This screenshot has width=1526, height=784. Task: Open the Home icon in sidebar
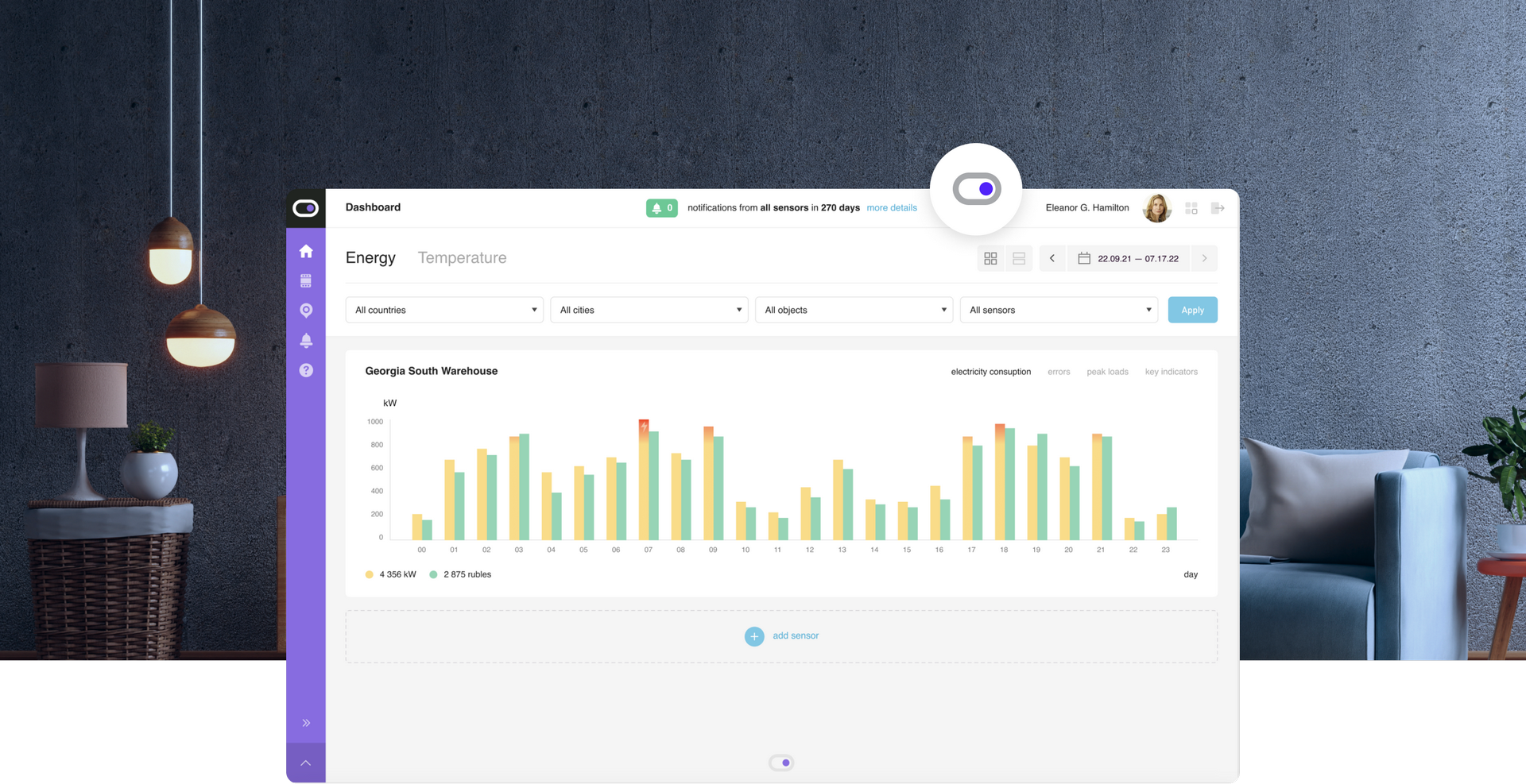pyautogui.click(x=306, y=251)
